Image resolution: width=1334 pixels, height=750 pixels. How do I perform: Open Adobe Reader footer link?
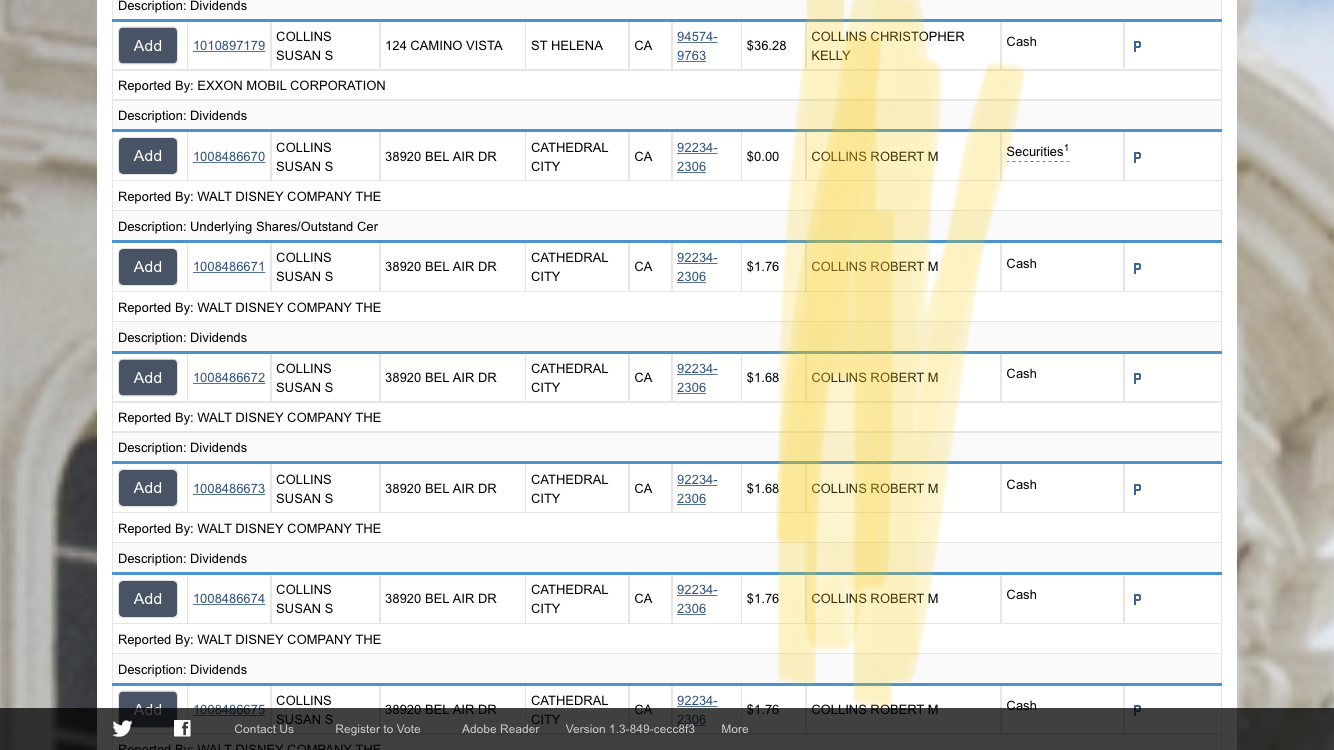point(501,729)
